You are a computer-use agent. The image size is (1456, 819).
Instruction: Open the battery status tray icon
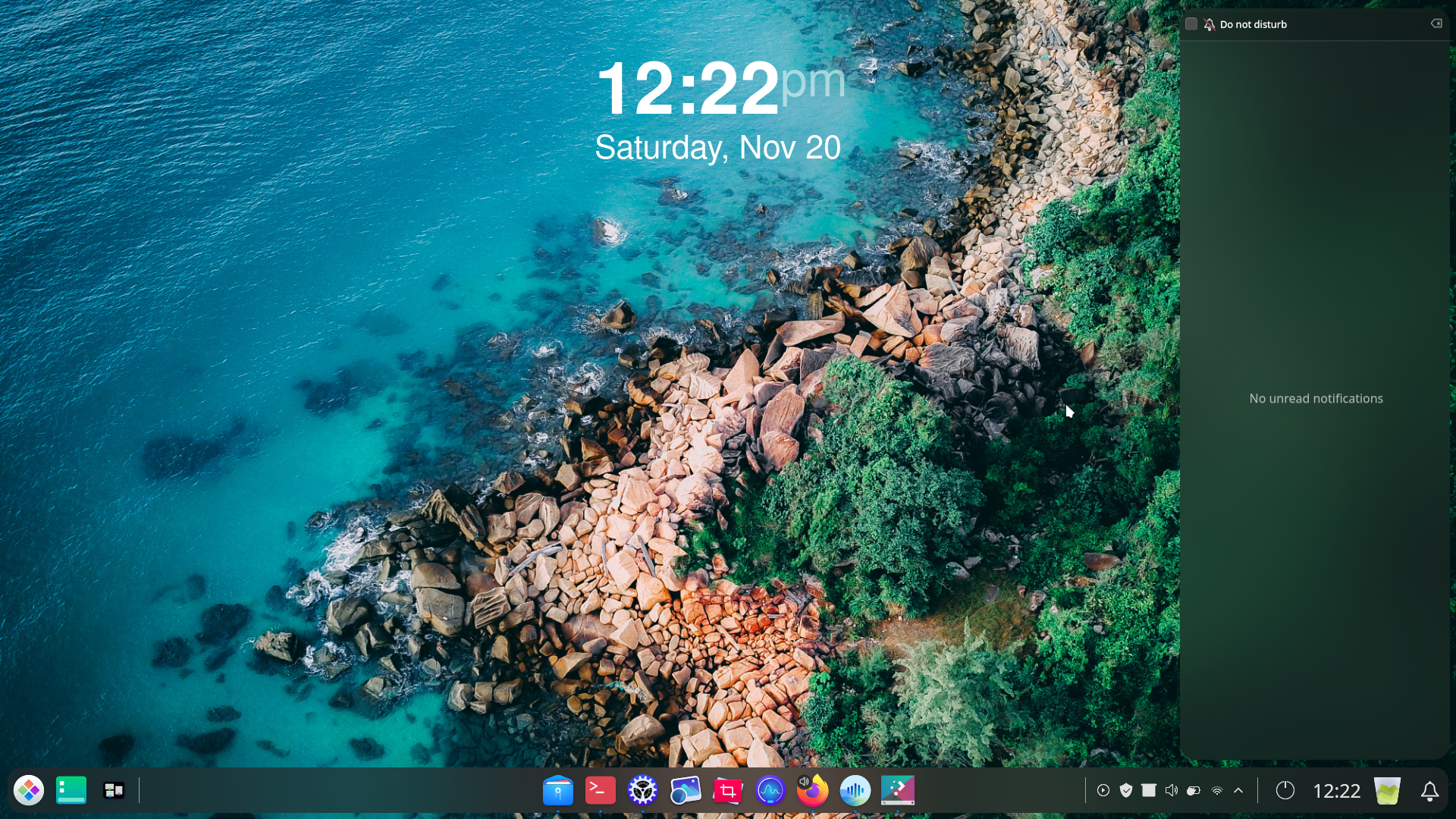point(1194,790)
